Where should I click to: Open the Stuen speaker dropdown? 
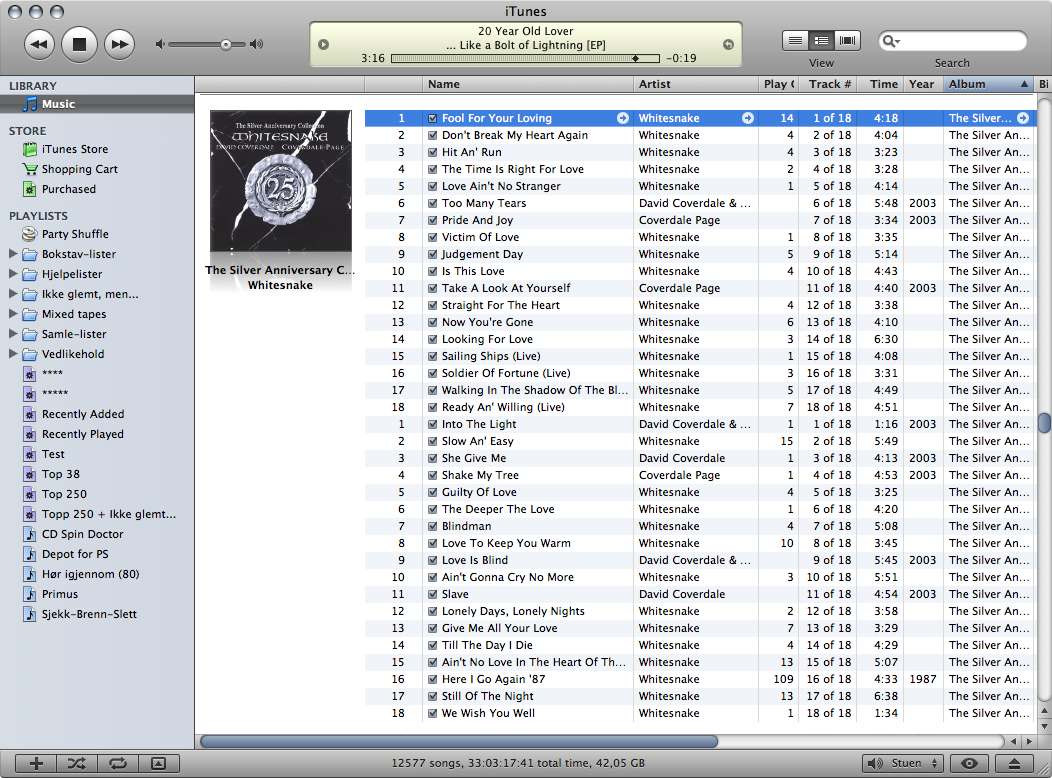click(x=904, y=763)
